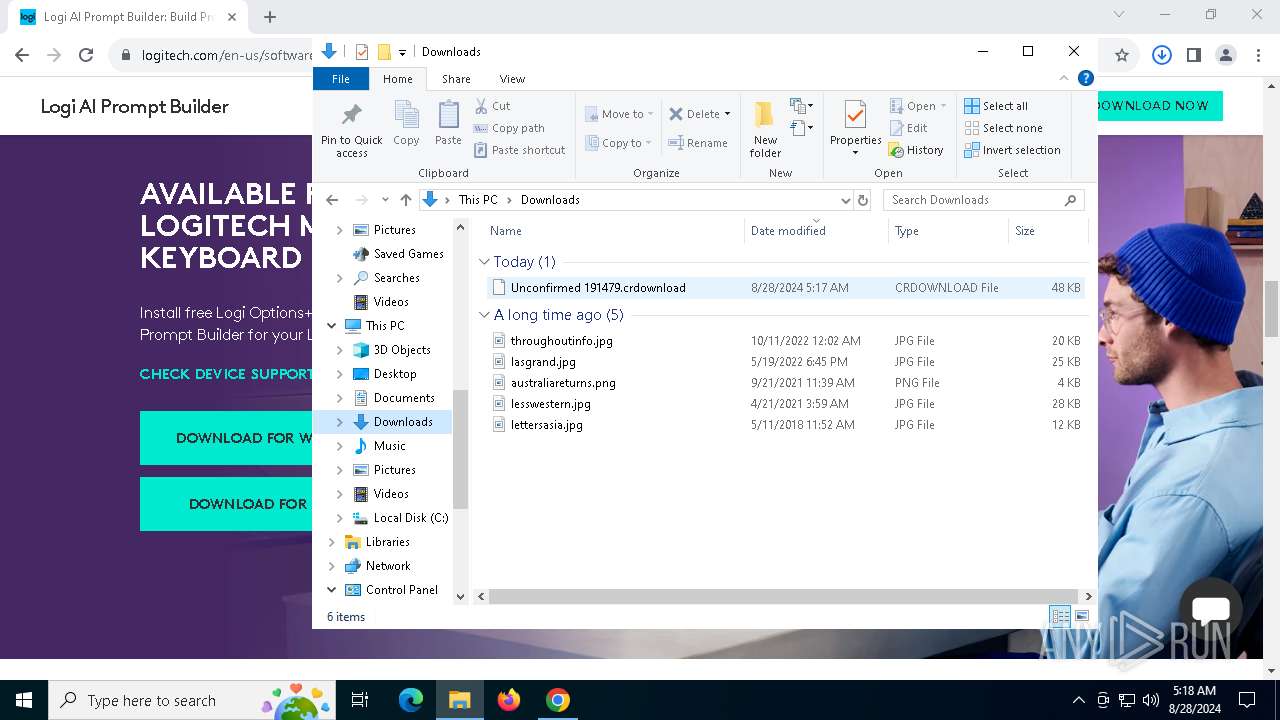Click the Copy ribbon icon

[x=406, y=114]
